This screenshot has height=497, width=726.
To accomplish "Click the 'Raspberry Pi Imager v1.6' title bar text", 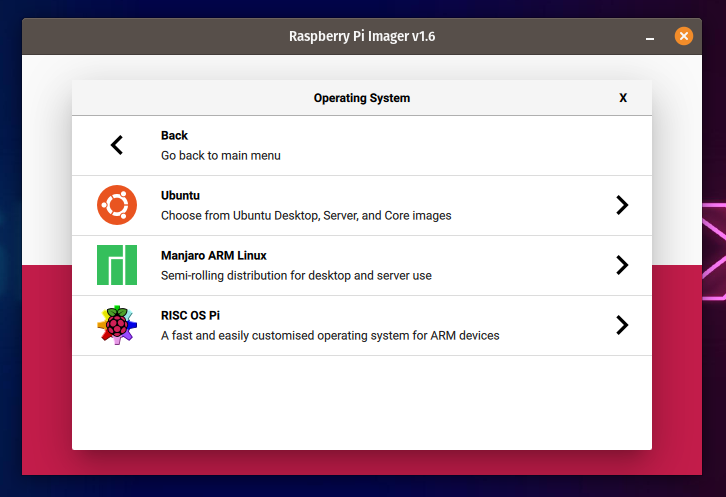I will [x=362, y=37].
